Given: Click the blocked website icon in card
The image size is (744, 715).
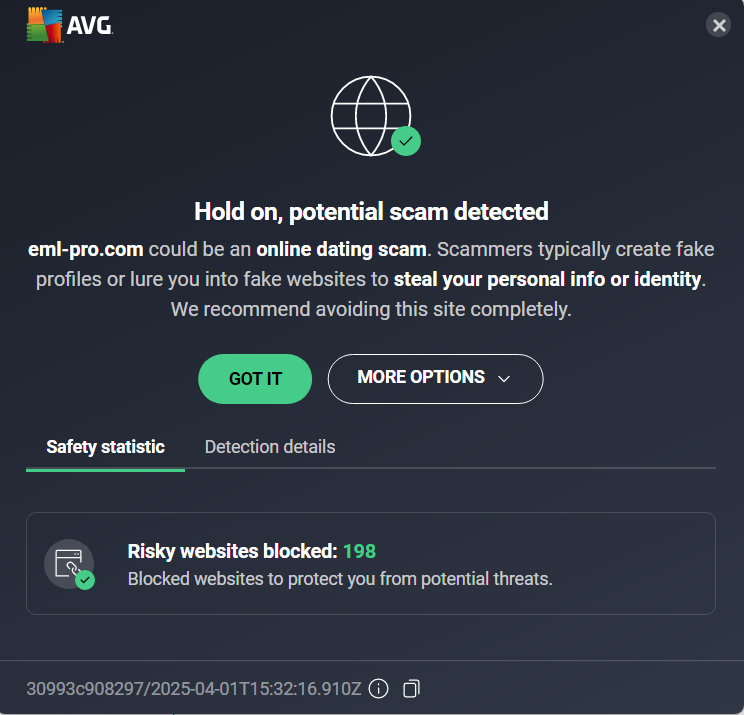Looking at the screenshot, I should (x=67, y=562).
